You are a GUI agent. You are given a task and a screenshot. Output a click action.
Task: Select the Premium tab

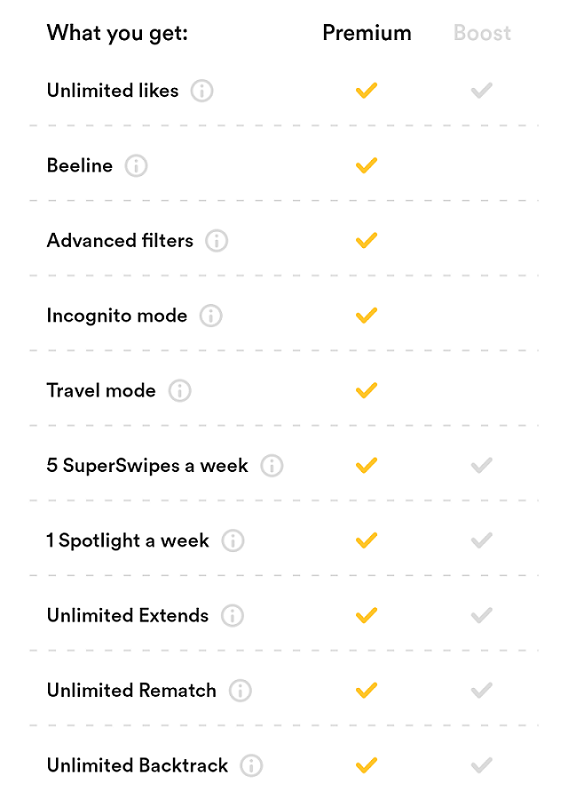(367, 33)
